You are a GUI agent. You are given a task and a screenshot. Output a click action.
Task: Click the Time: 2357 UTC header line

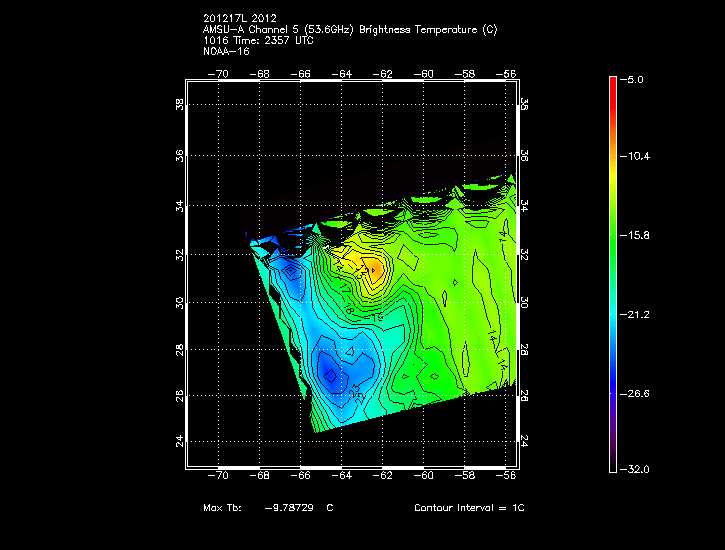[263, 40]
